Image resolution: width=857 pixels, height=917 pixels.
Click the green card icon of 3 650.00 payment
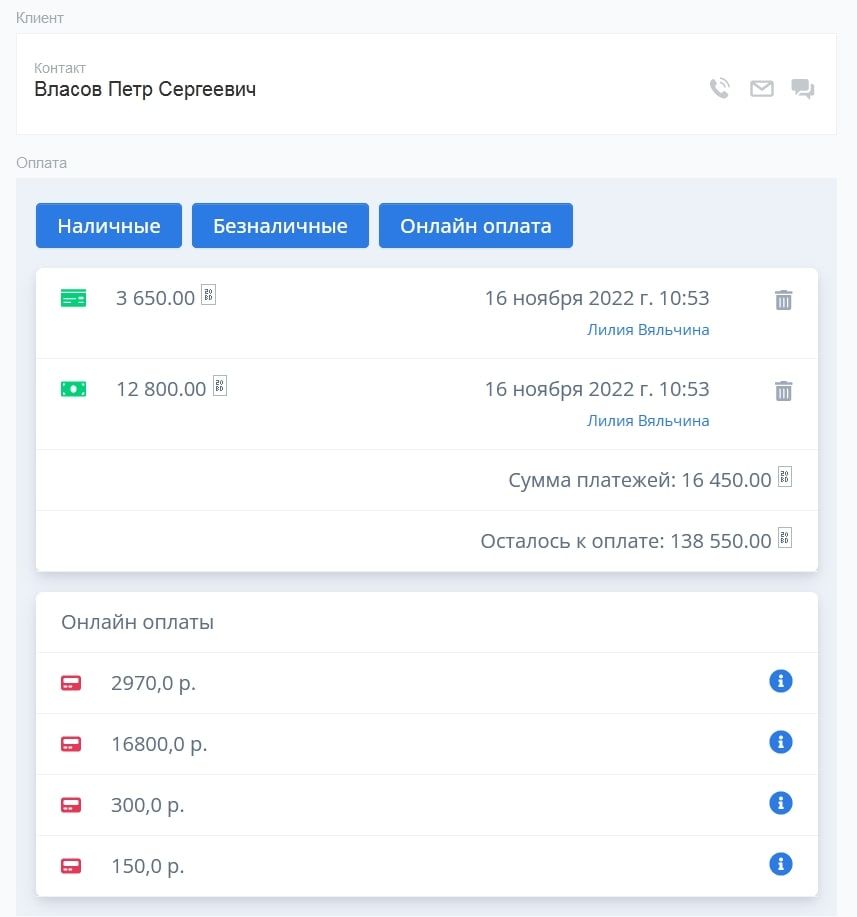73,298
